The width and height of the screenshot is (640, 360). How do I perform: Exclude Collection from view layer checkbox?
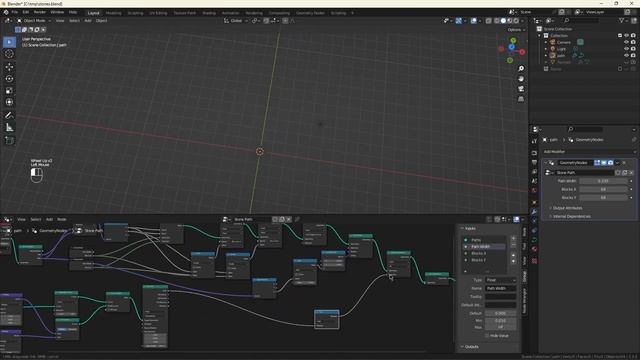tap(620, 36)
